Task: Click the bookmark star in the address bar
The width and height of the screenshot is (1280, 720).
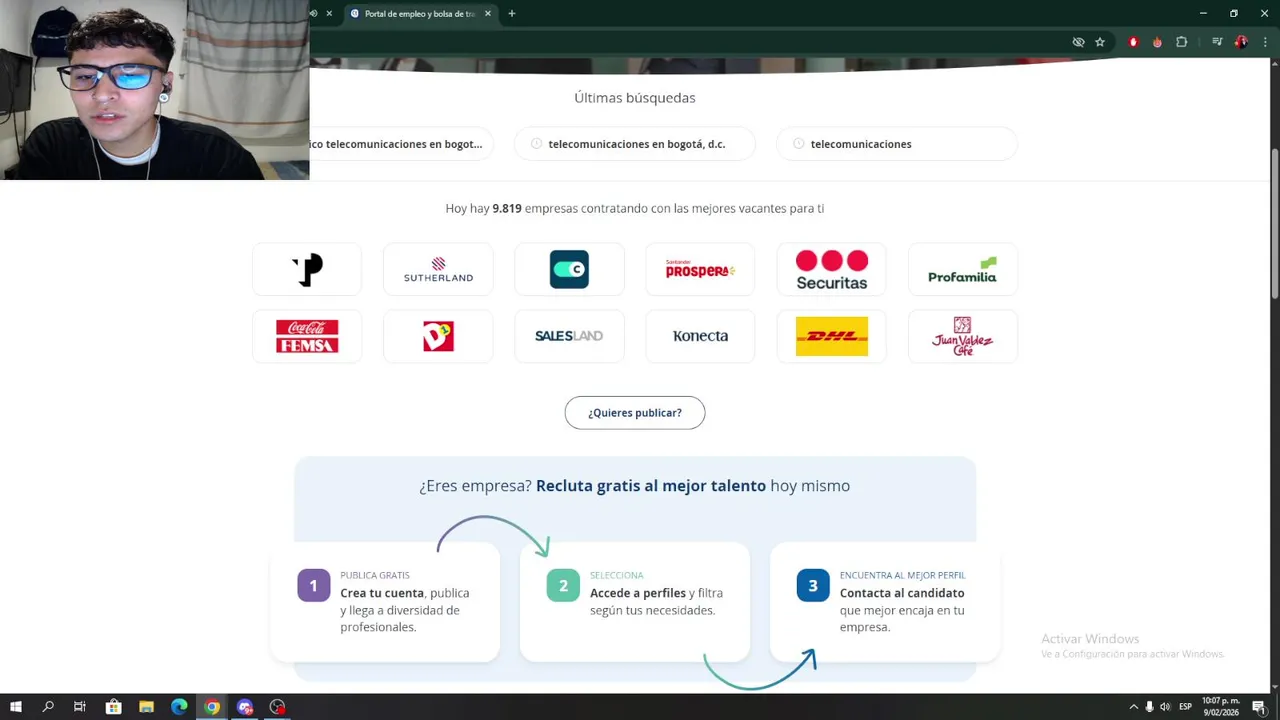Action: point(1100,42)
